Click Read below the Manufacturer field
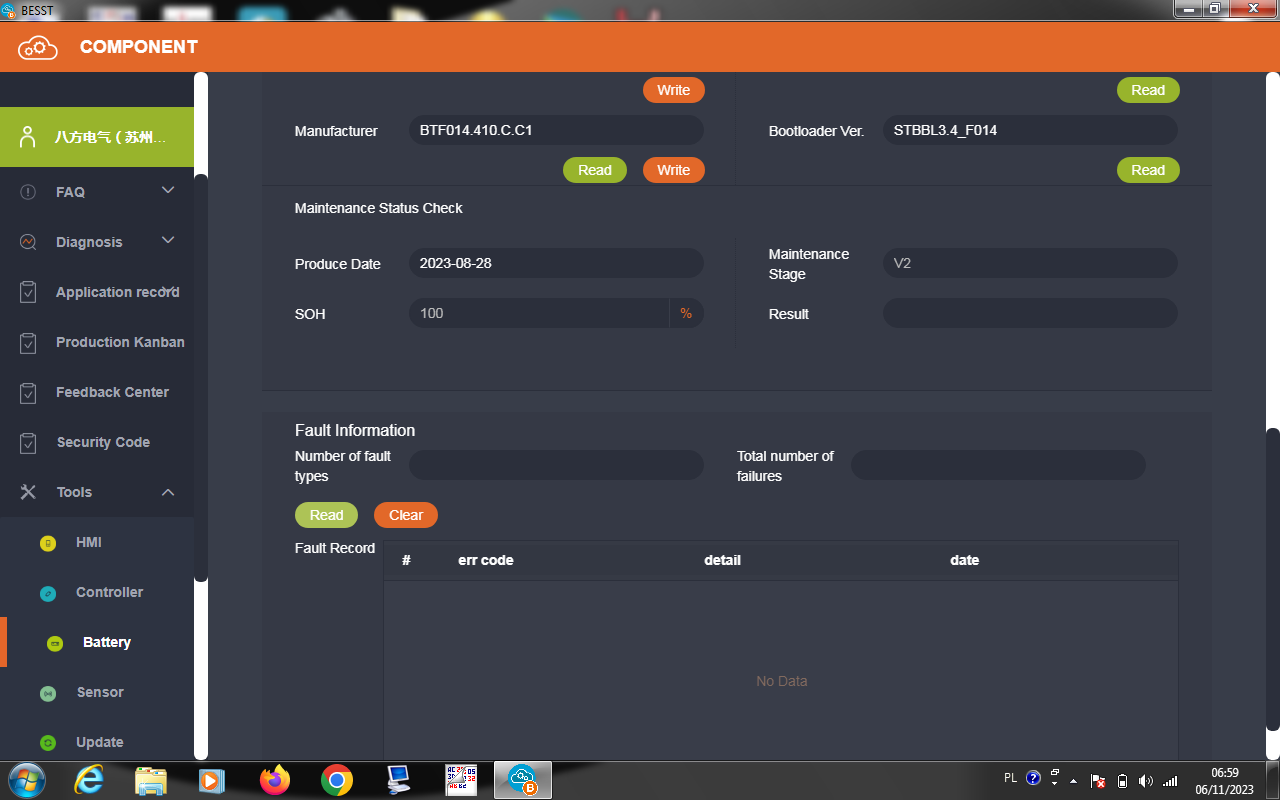The width and height of the screenshot is (1280, 800). coord(595,170)
